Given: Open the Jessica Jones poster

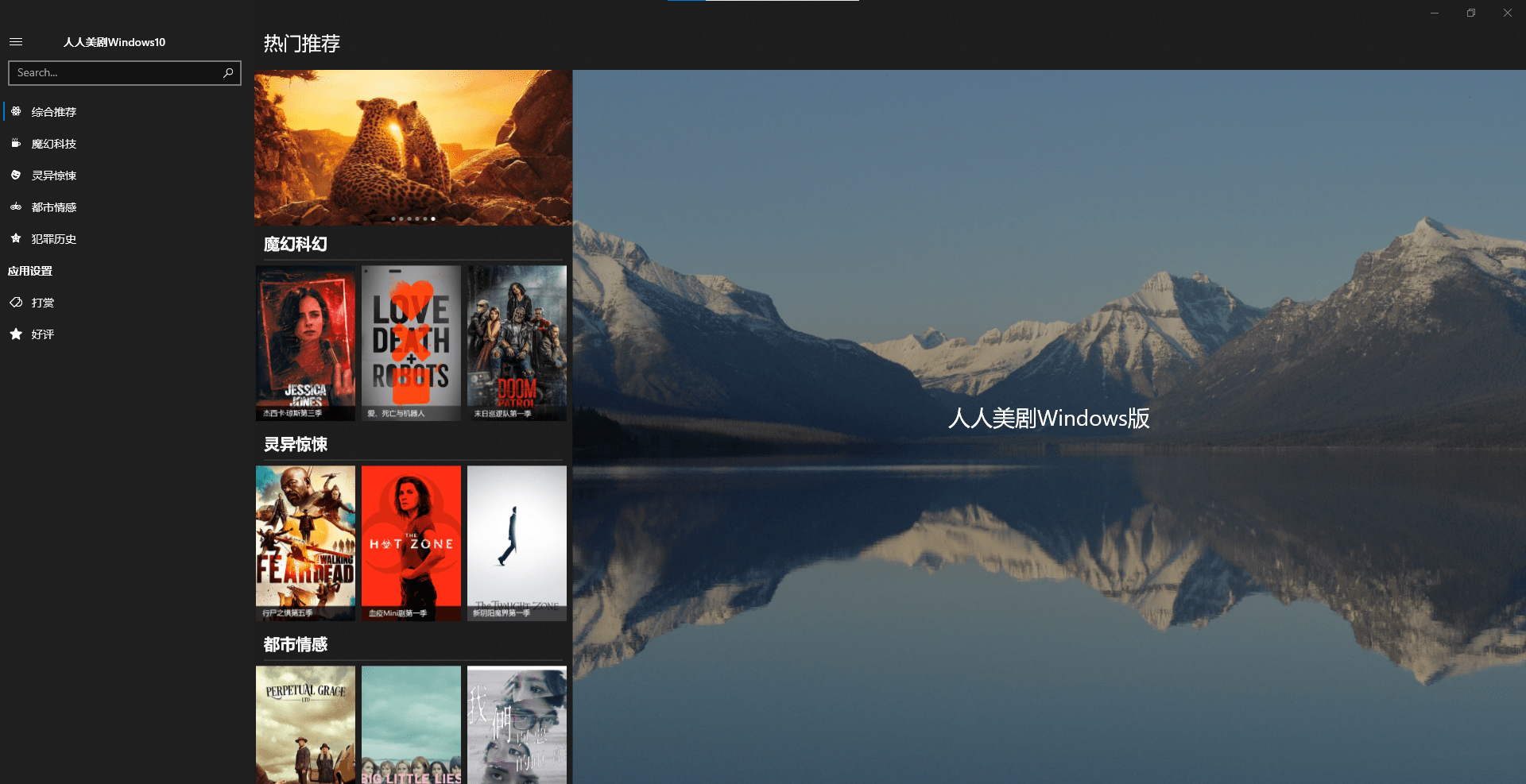Looking at the screenshot, I should (305, 342).
